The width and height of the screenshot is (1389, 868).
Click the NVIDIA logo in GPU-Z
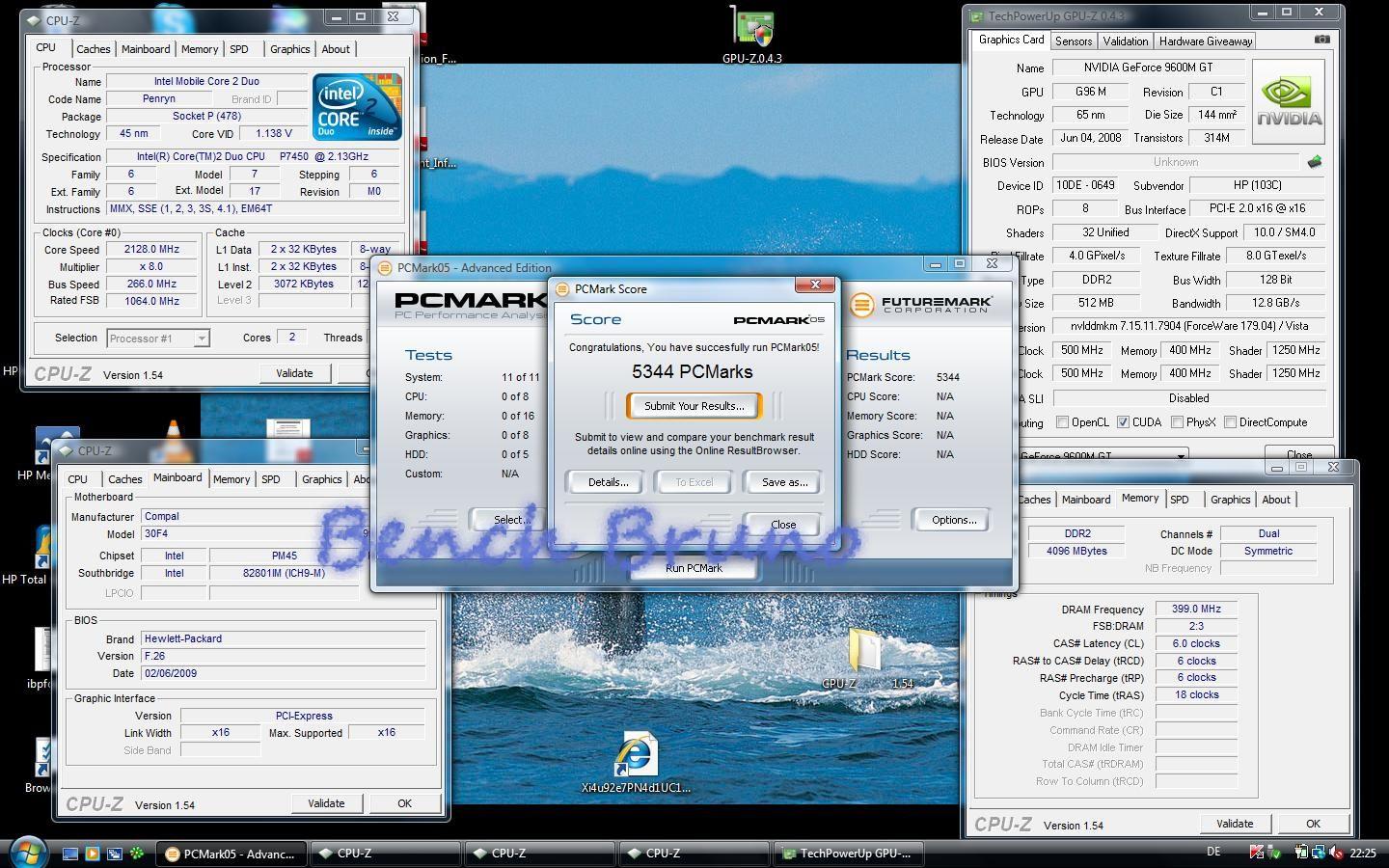(x=1289, y=102)
